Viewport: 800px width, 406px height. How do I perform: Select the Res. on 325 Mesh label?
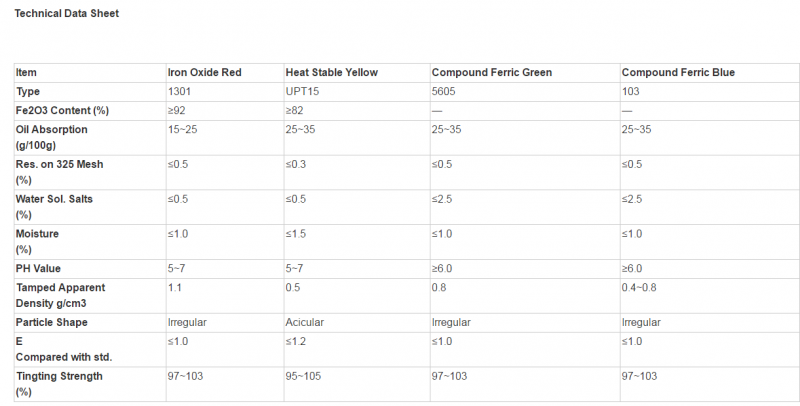[59, 172]
